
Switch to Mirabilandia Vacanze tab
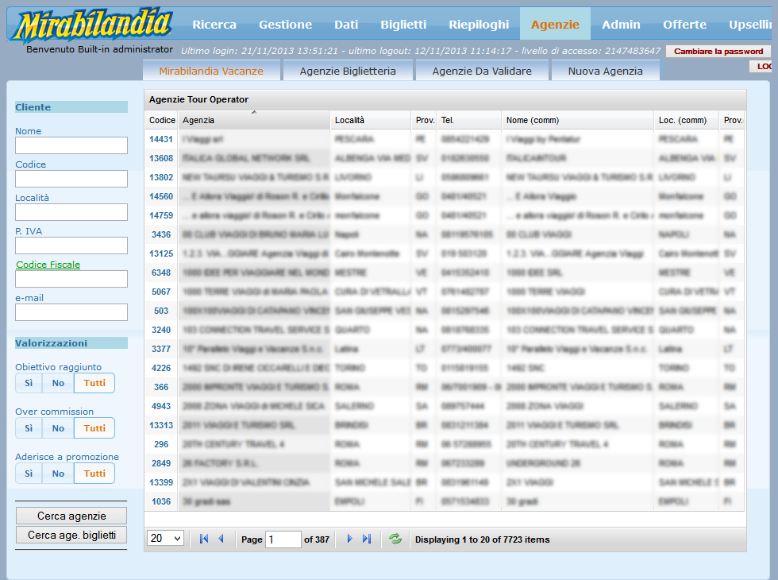click(211, 71)
